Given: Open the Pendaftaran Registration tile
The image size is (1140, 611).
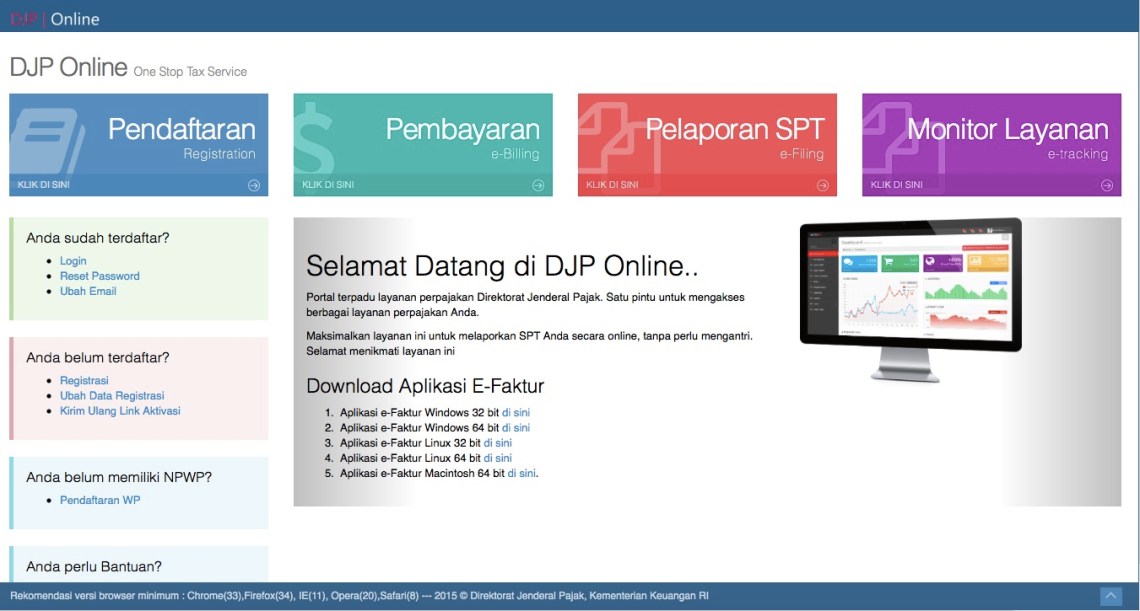Looking at the screenshot, I should (139, 138).
